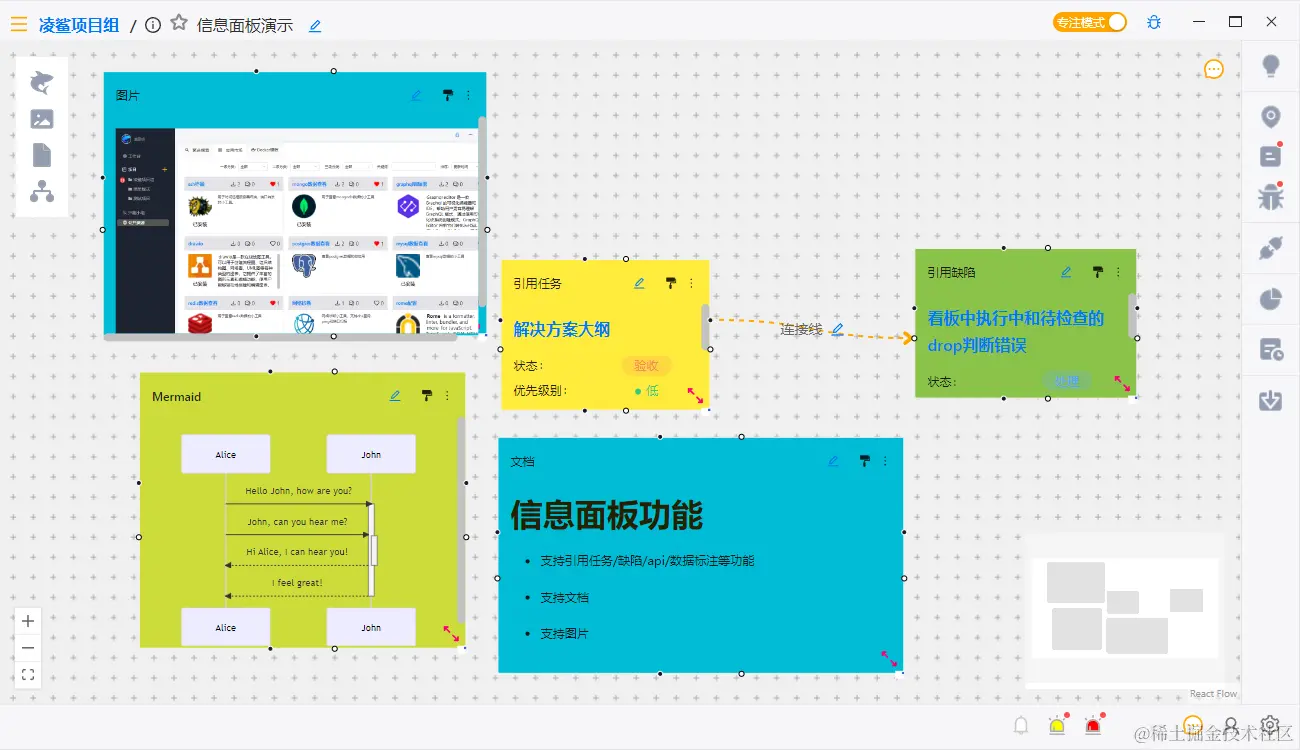Edit the 文档 node with its pencil icon
The height and width of the screenshot is (750, 1300).
coord(834,462)
